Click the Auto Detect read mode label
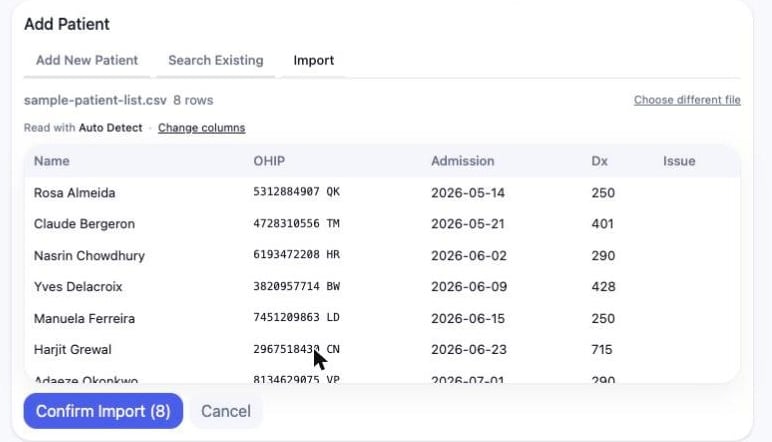772x442 pixels. (x=110, y=128)
